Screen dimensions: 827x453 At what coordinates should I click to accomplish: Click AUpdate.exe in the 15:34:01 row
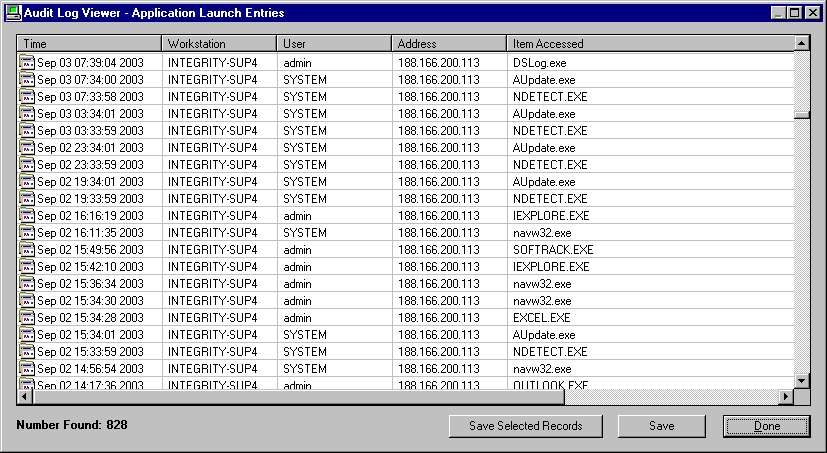click(x=544, y=334)
